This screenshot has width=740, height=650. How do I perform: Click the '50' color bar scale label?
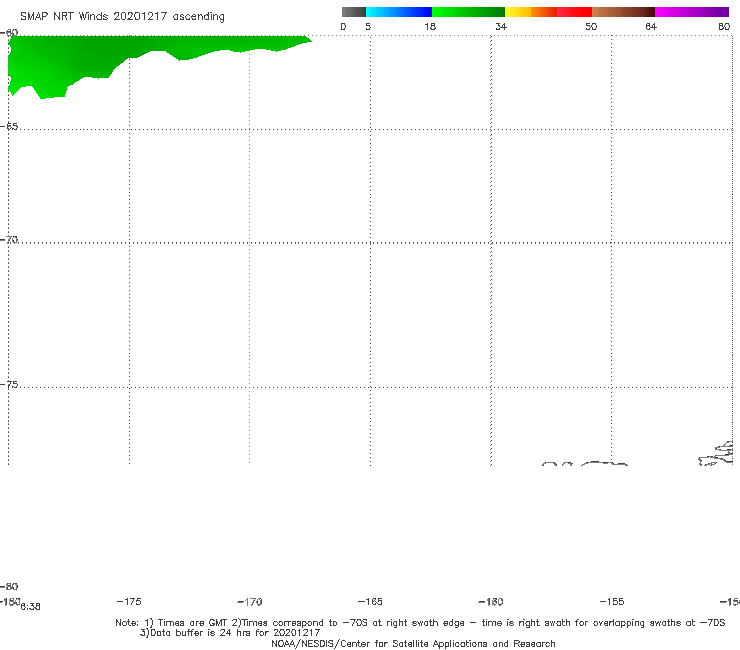591,26
